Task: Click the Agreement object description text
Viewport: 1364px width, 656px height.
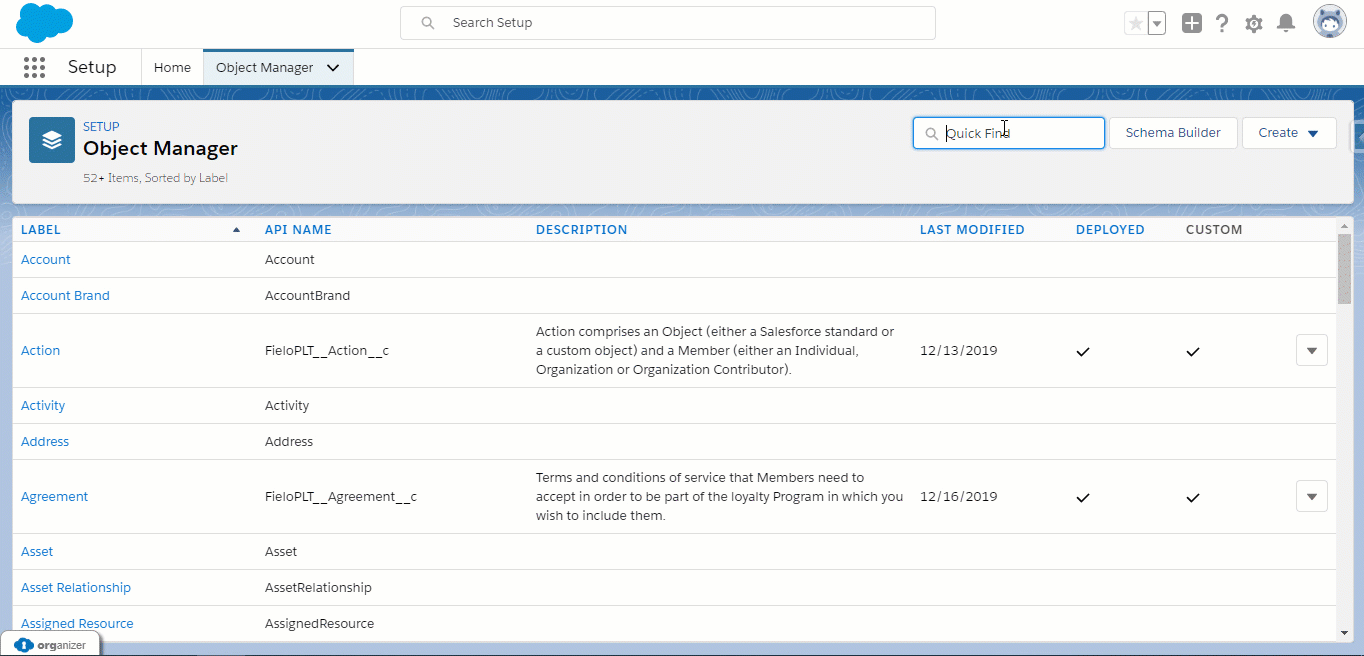Action: click(x=719, y=496)
